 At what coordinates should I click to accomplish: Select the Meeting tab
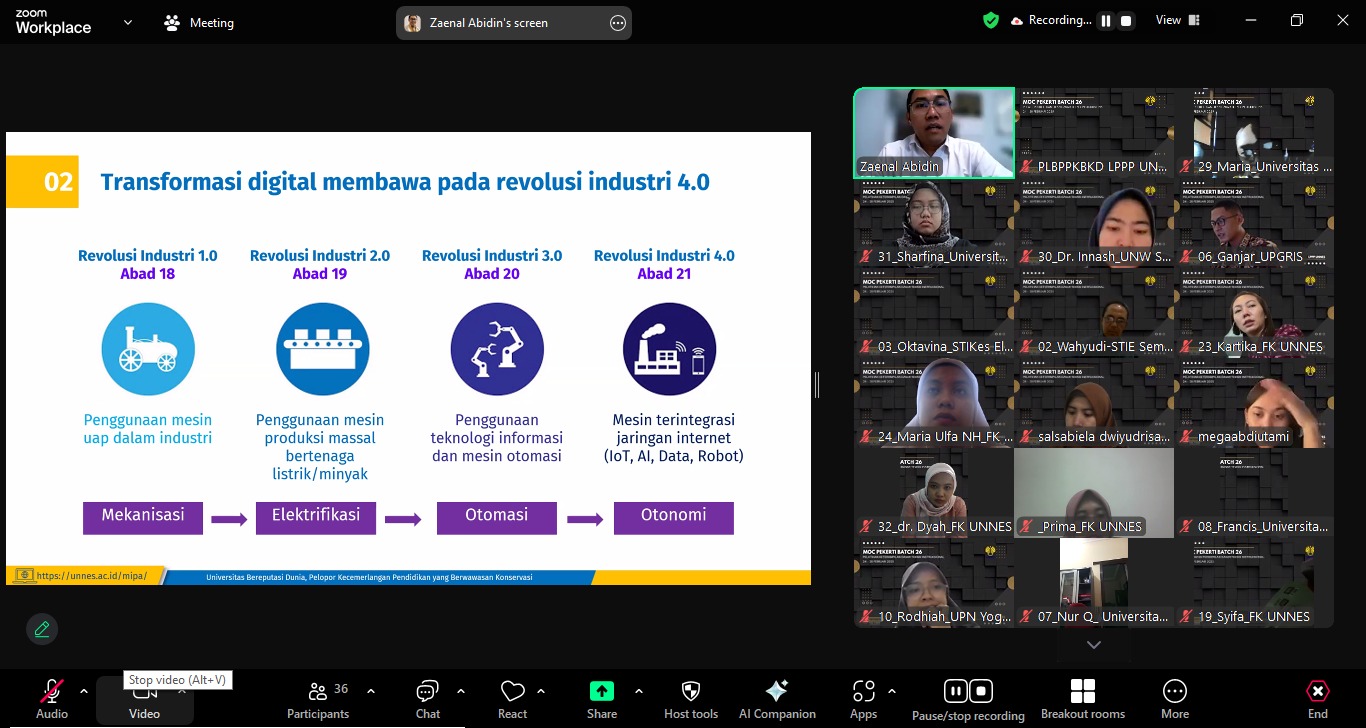199,22
